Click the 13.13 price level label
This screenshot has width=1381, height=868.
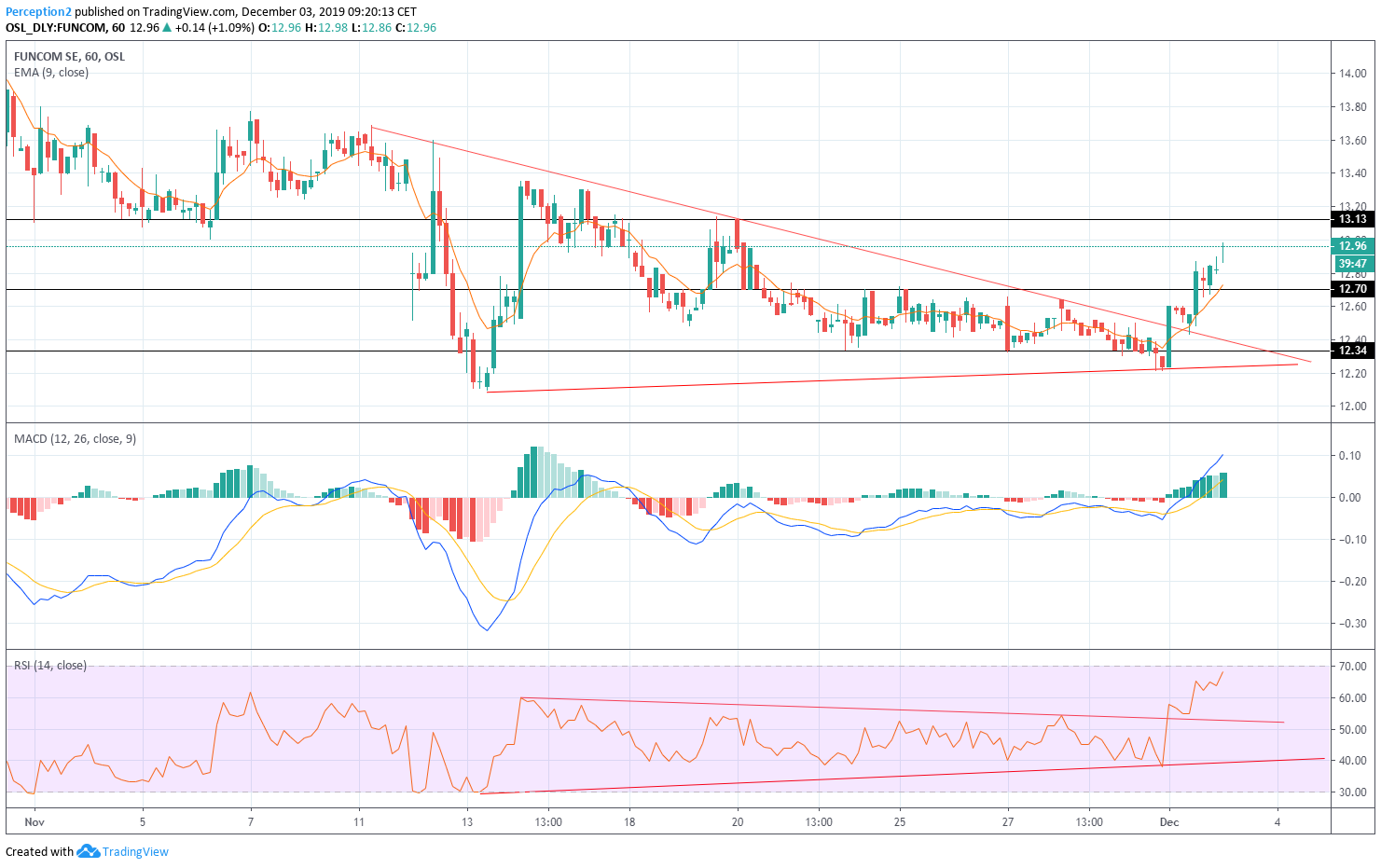pyautogui.click(x=1353, y=219)
